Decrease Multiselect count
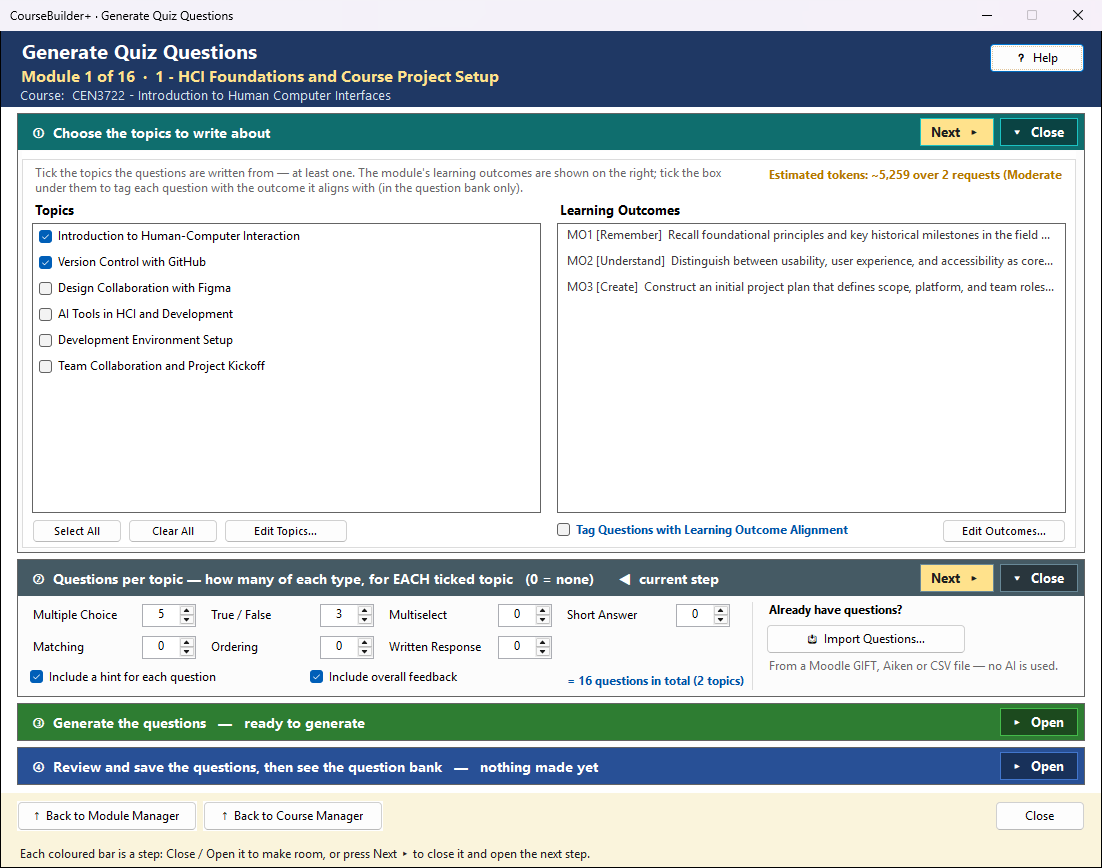Viewport: 1102px width, 868px height. (x=543, y=620)
